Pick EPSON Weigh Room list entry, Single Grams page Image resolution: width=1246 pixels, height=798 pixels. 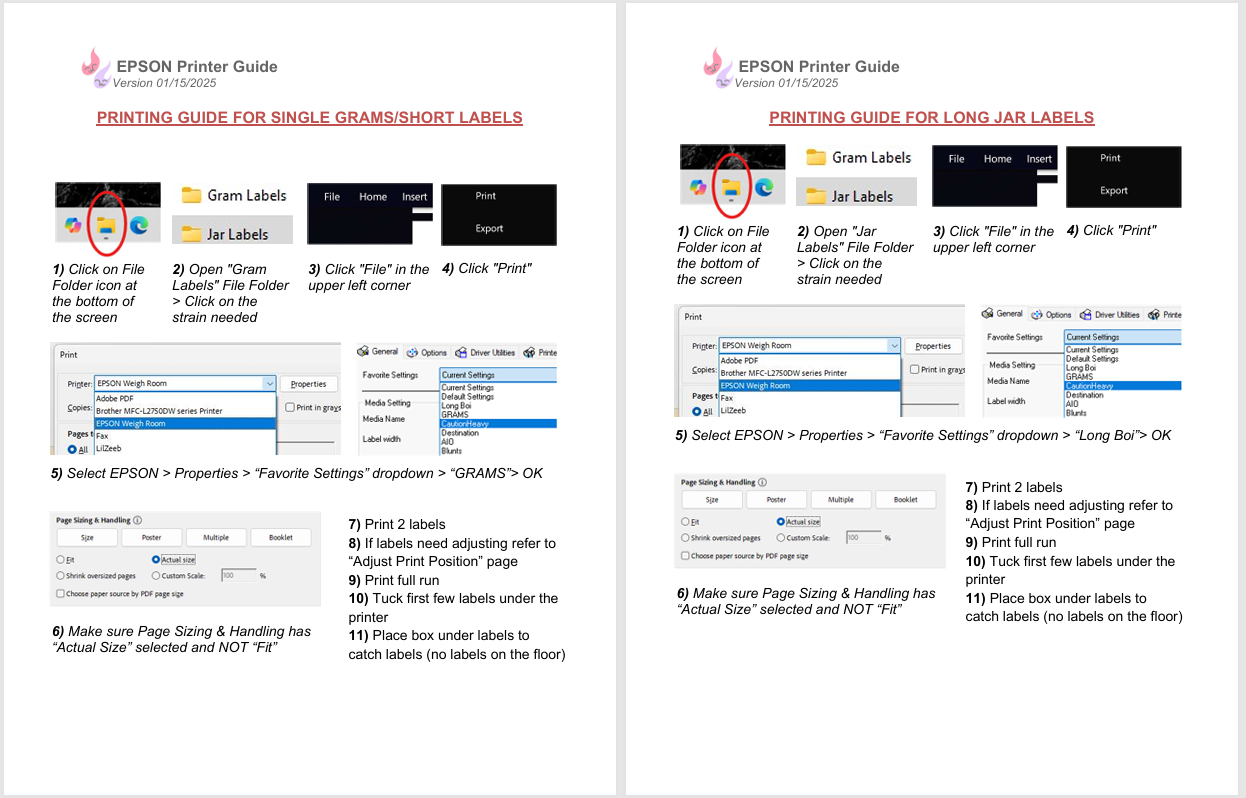pos(185,423)
